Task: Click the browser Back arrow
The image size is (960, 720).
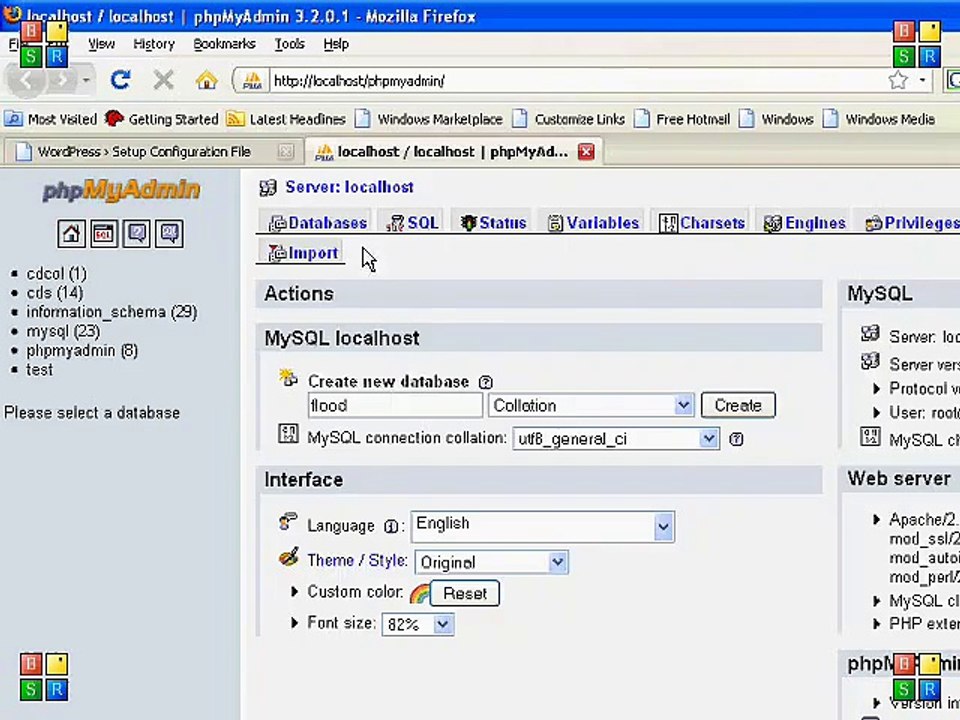Action: (x=25, y=80)
